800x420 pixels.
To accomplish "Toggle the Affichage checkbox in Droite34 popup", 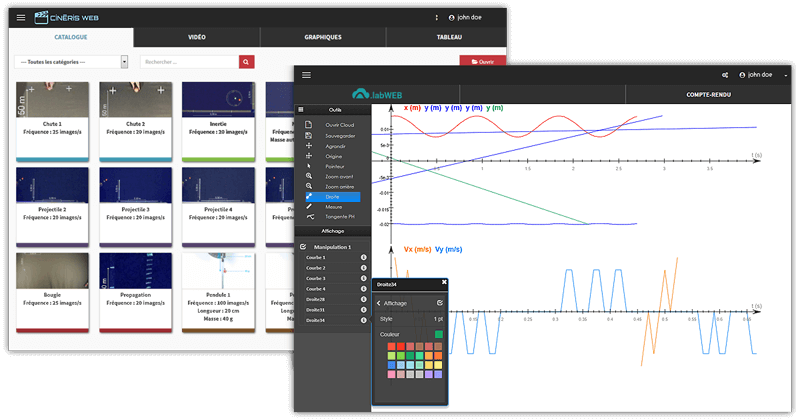I will [x=440, y=302].
